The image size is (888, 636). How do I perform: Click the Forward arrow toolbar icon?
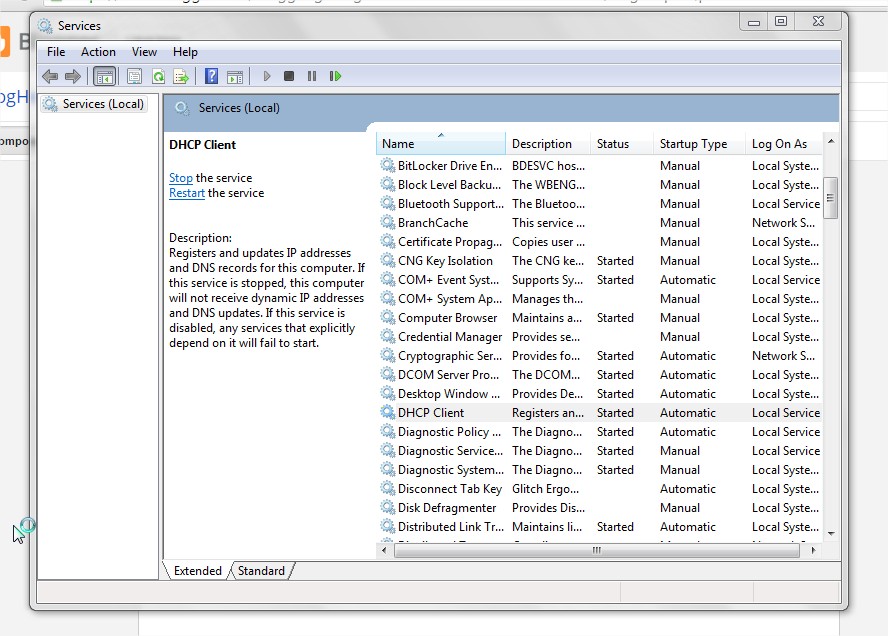coord(72,76)
